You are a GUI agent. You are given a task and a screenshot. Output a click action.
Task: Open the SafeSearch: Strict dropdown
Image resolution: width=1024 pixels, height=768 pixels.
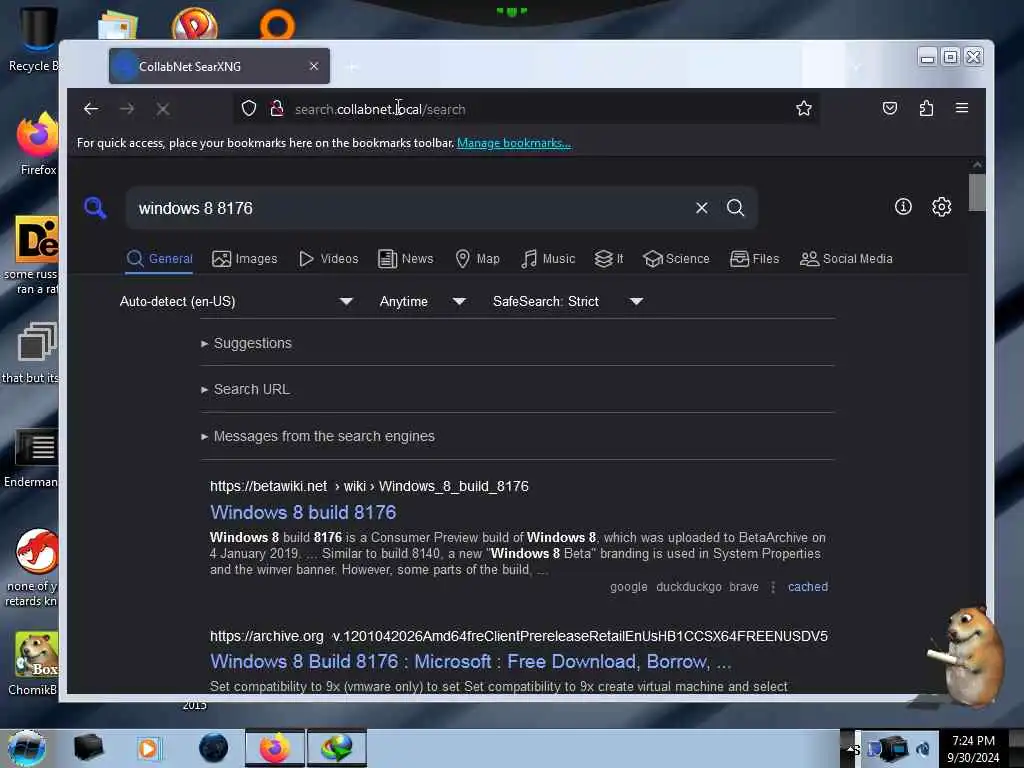[x=568, y=301]
